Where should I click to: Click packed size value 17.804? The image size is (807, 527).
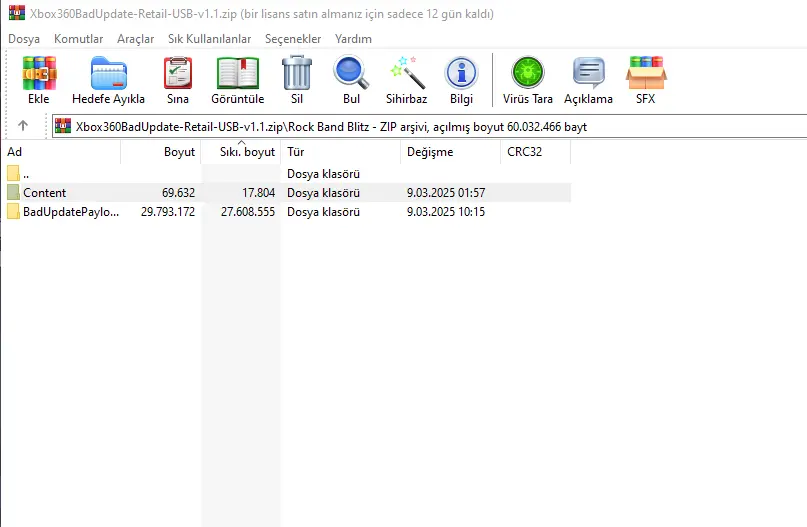[258, 193]
